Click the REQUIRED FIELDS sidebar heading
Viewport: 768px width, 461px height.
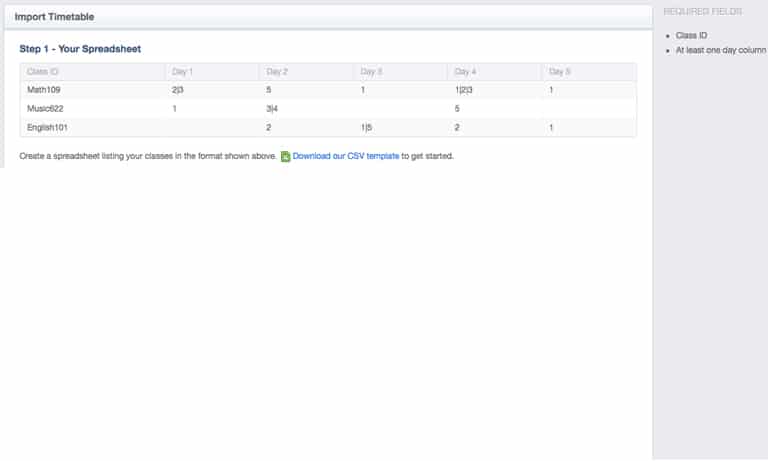[703, 11]
